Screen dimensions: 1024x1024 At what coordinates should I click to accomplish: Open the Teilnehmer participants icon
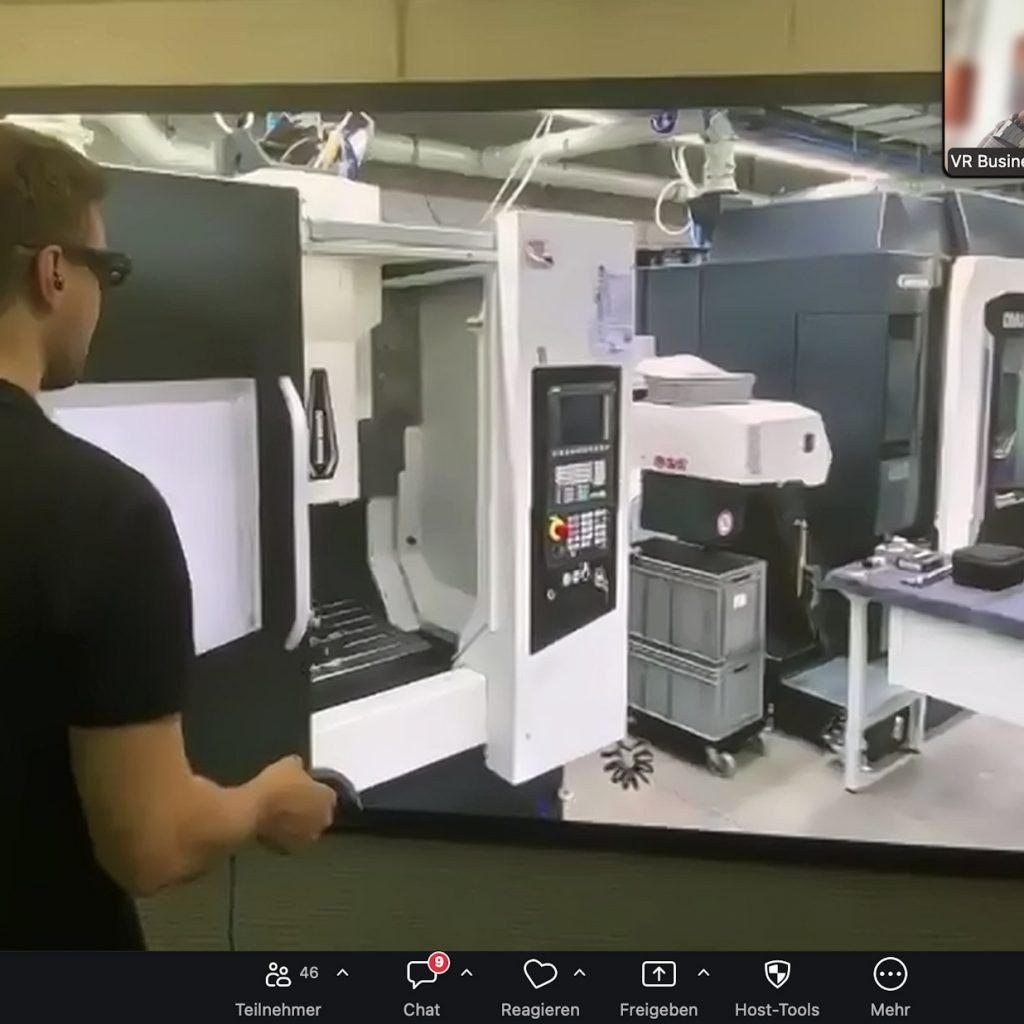pos(278,974)
